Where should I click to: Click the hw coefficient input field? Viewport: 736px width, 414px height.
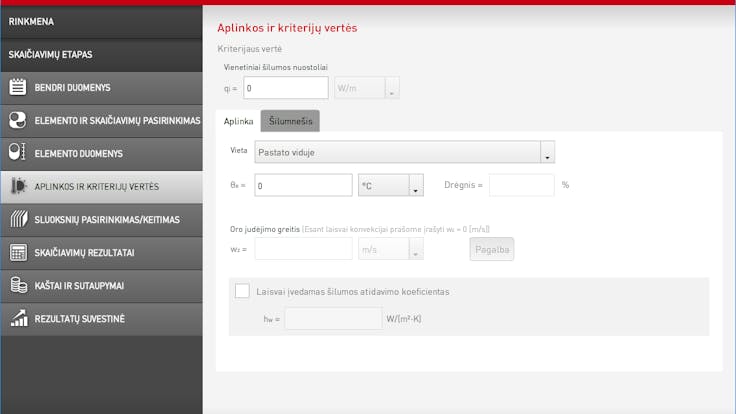point(332,319)
